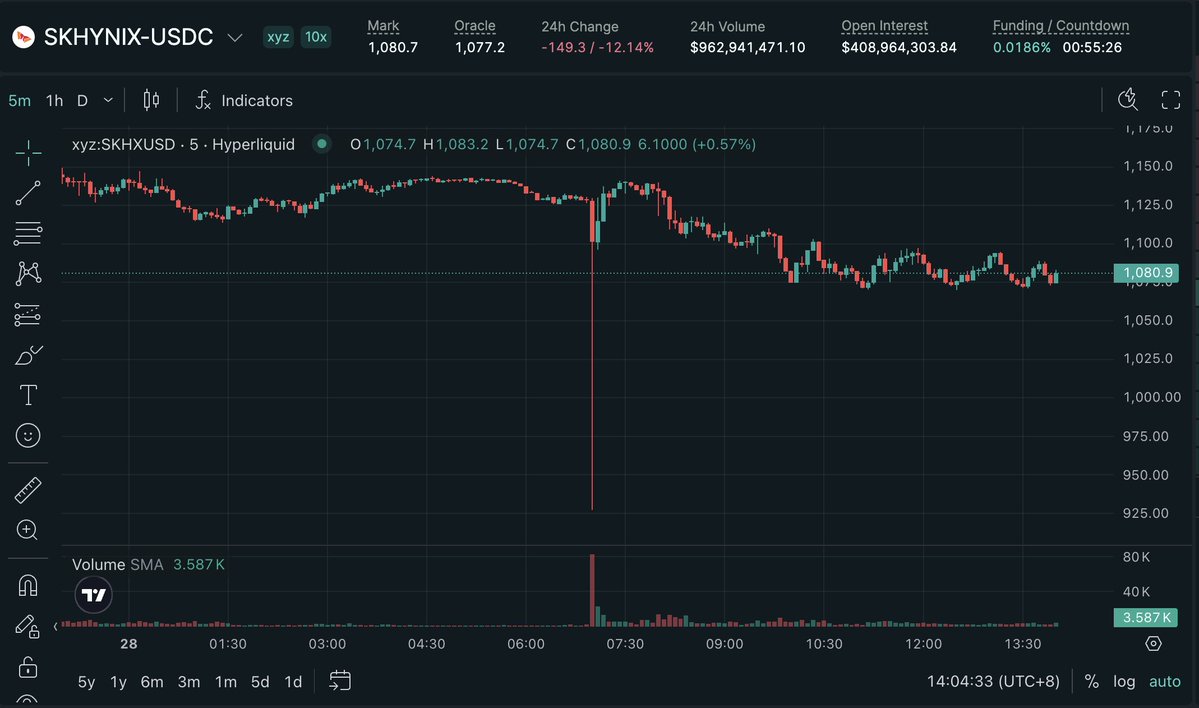Select the ruler measure tool
This screenshot has height=708, width=1199.
(28, 490)
